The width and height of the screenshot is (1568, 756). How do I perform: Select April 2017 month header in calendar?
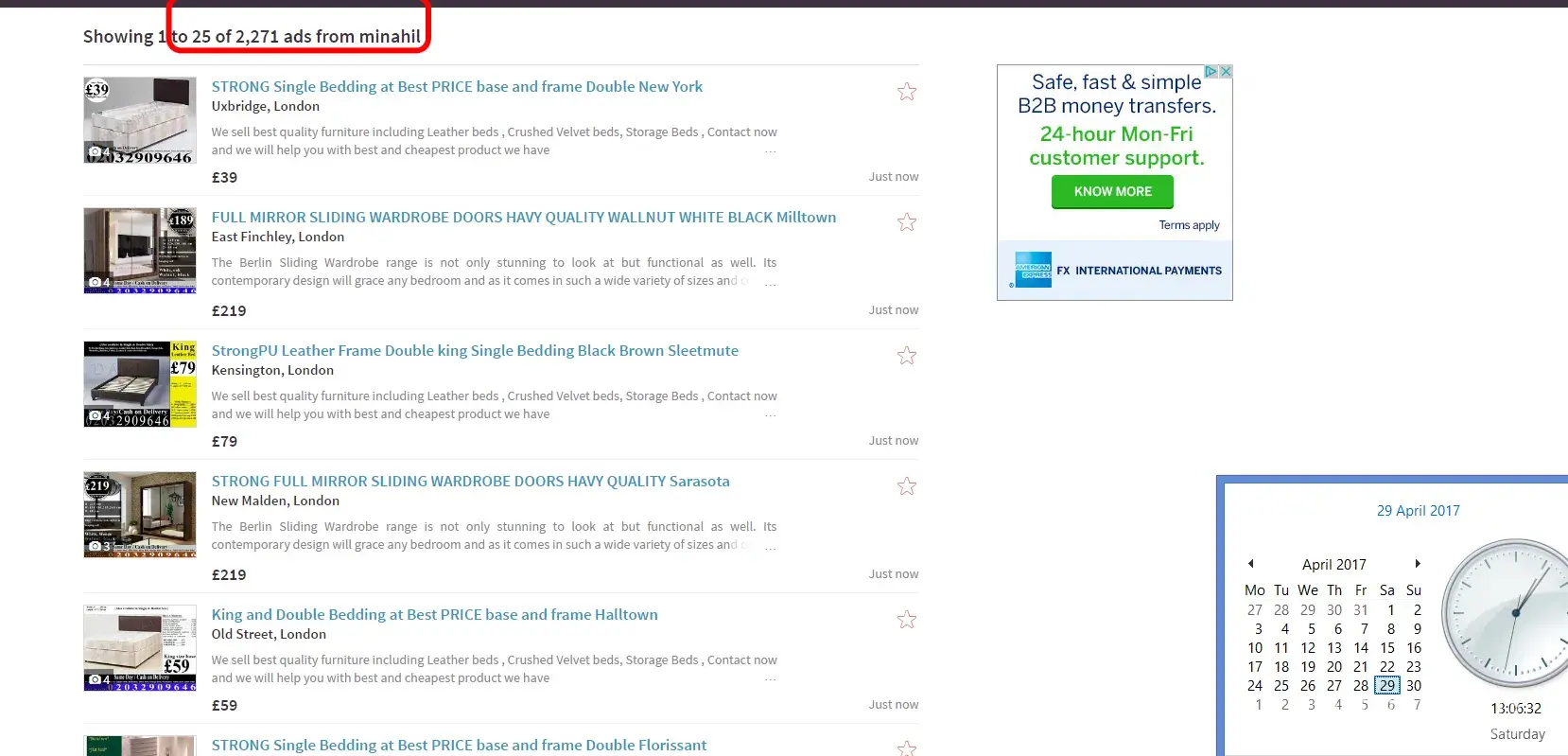[1334, 565]
